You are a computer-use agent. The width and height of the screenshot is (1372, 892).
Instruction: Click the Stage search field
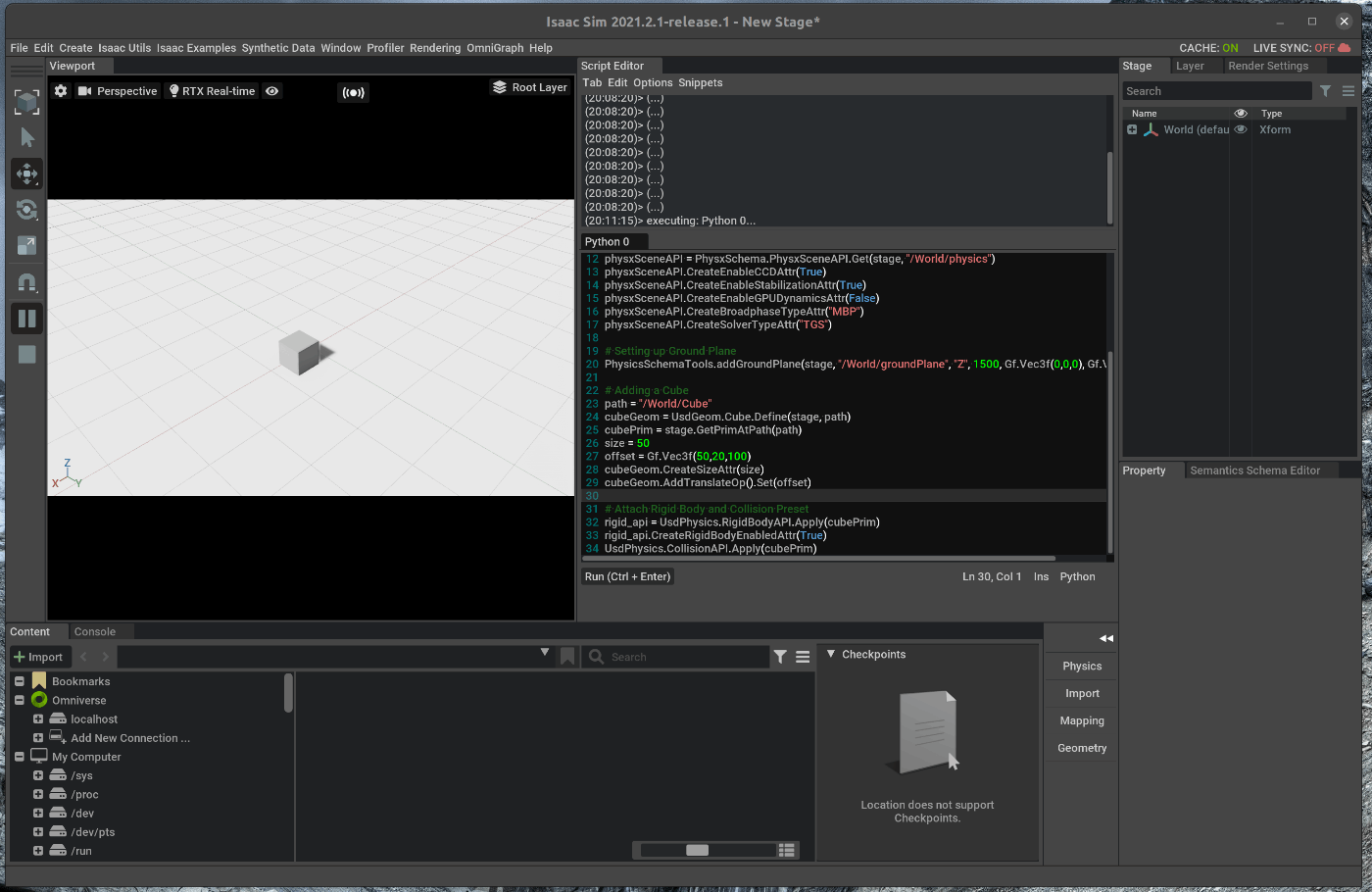(1216, 91)
